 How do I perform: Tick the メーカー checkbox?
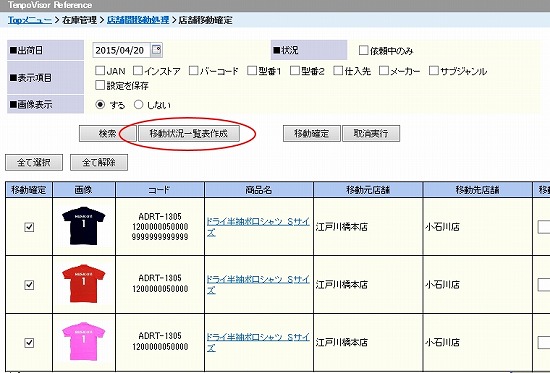point(384,71)
